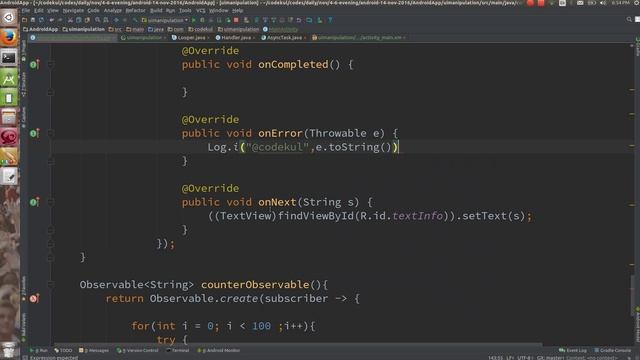Click the Save All toolbar icon
Image resolution: width=640 pixels, height=360 pixels.
coord(33,20)
